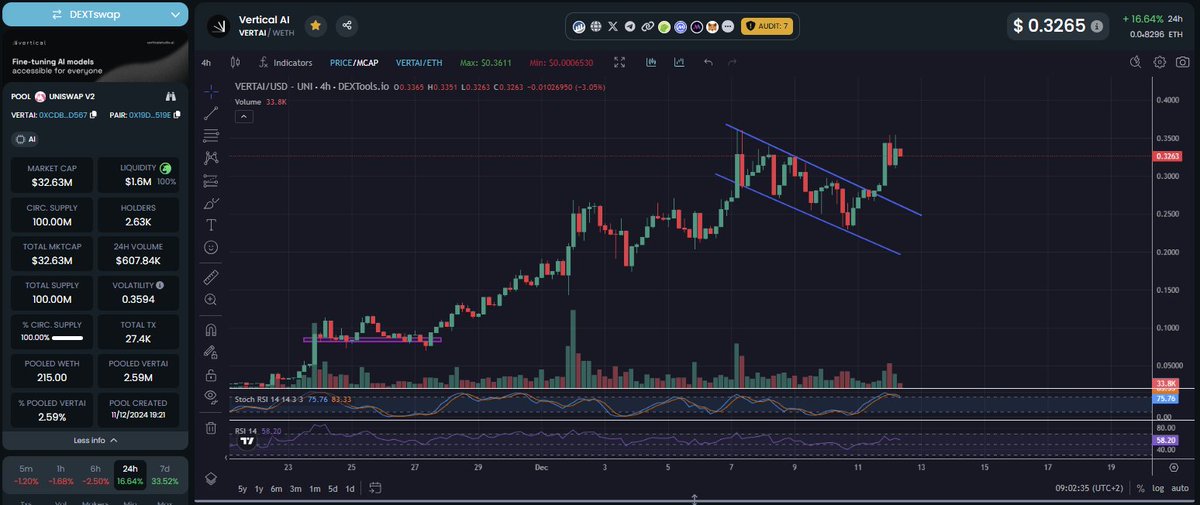Screen dimensions: 1200x505
Task: Collapse pool details with Less info
Action: pyautogui.click(x=95, y=439)
